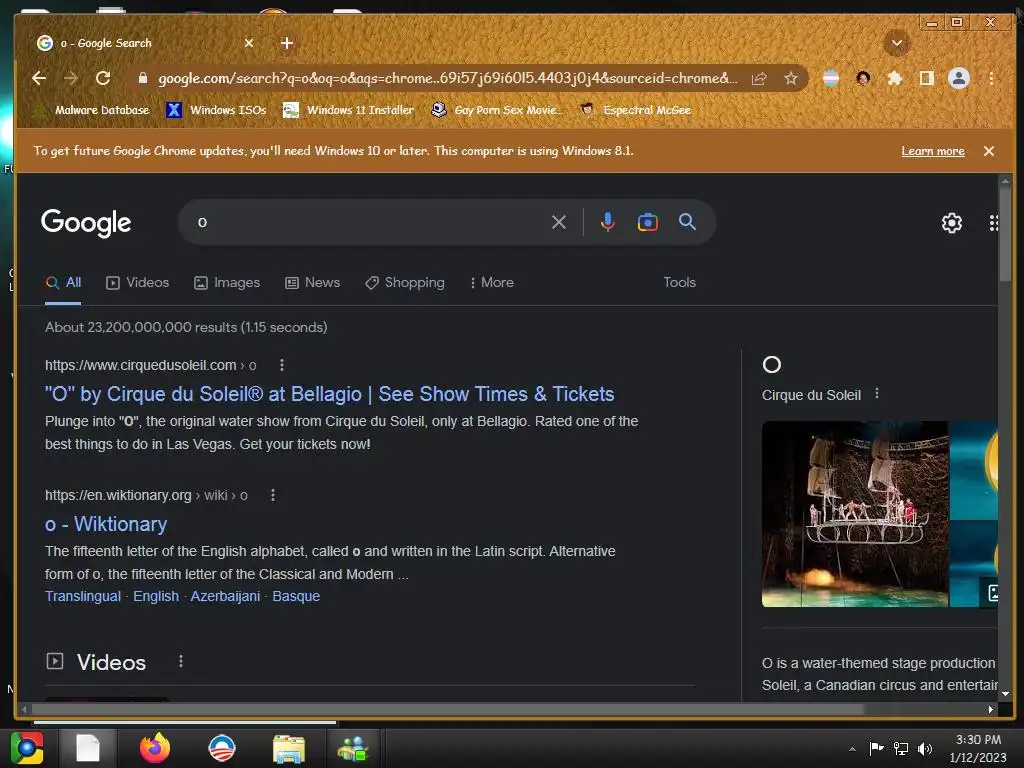Expand the tab search chevron
The image size is (1024, 768).
coord(897,43)
